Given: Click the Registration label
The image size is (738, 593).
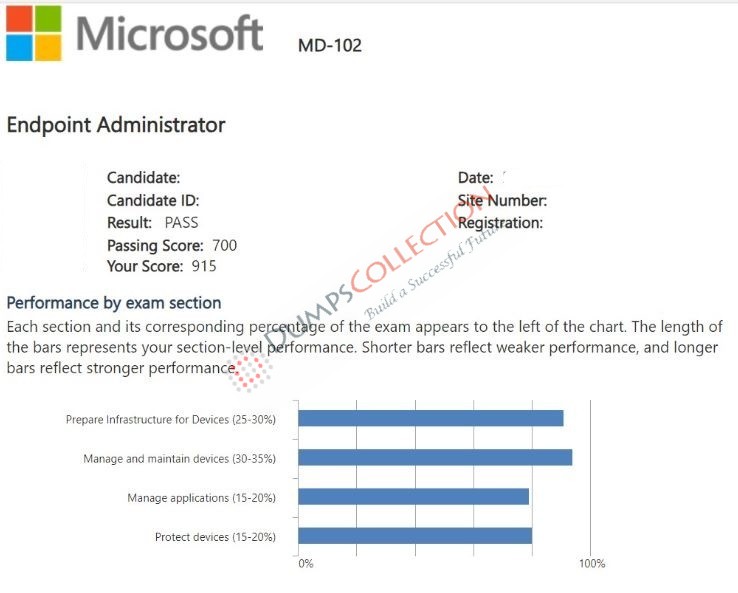Looking at the screenshot, I should point(500,223).
